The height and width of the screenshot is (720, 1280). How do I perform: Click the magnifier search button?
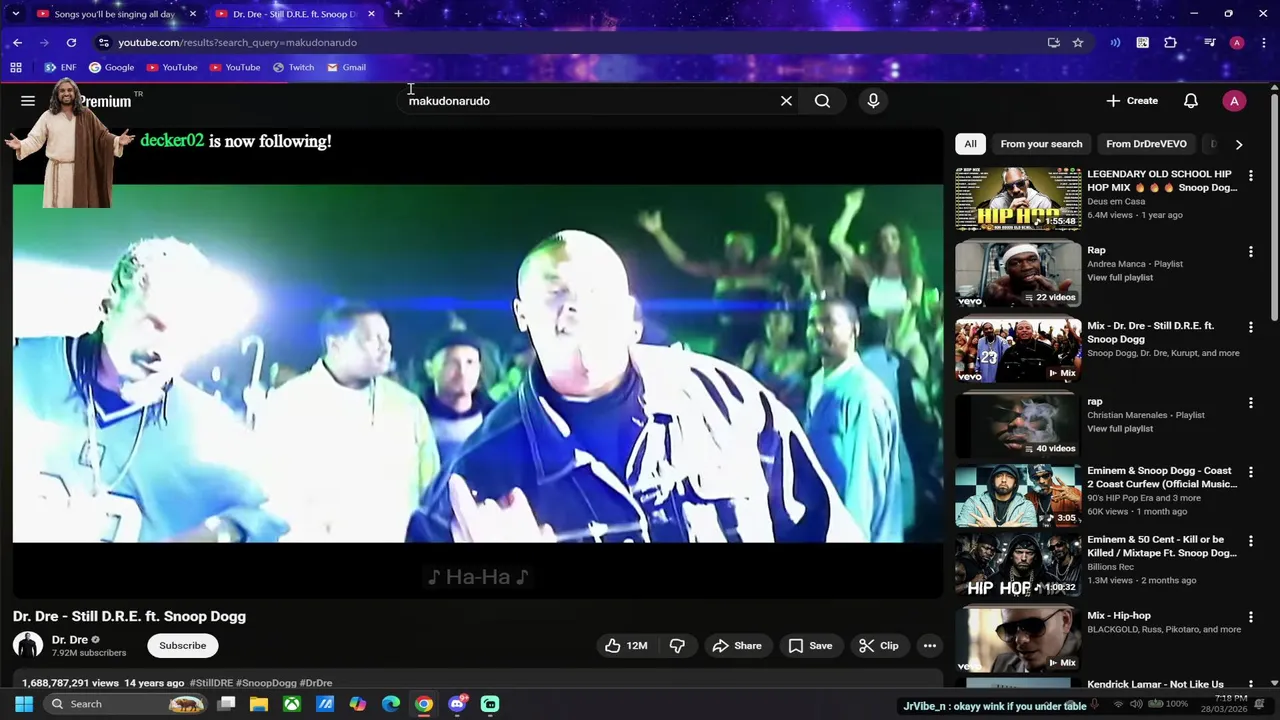(822, 101)
